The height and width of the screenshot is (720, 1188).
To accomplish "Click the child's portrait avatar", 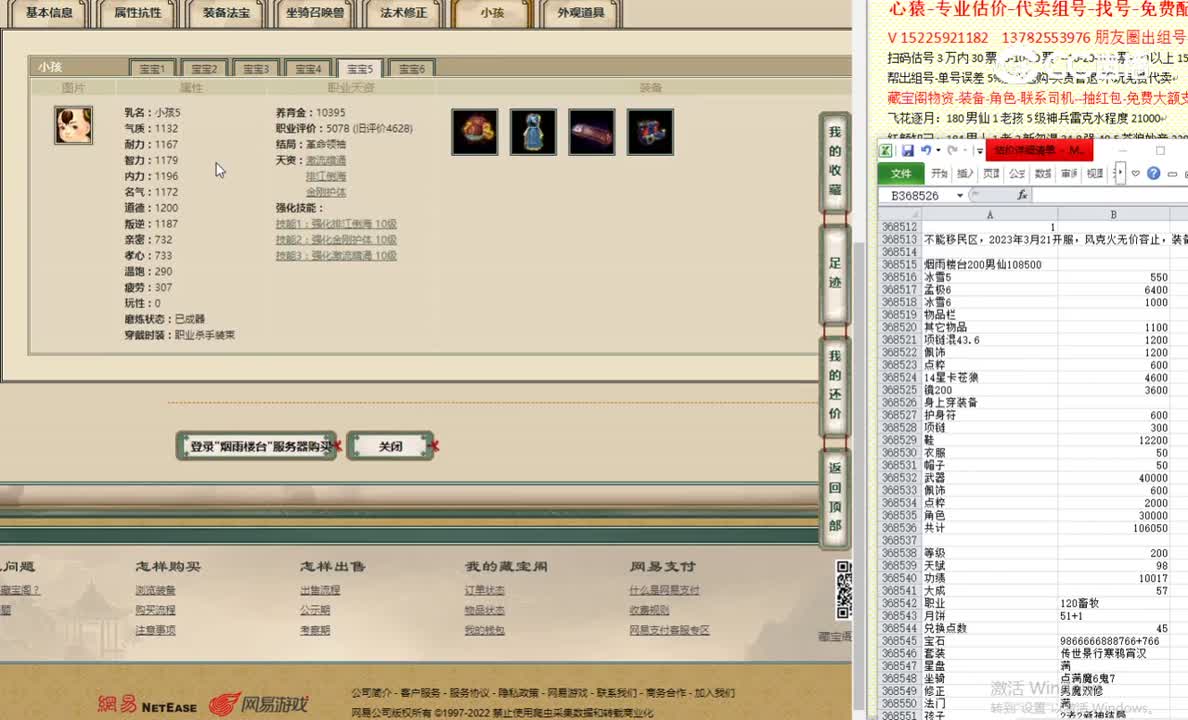I will click(73, 127).
